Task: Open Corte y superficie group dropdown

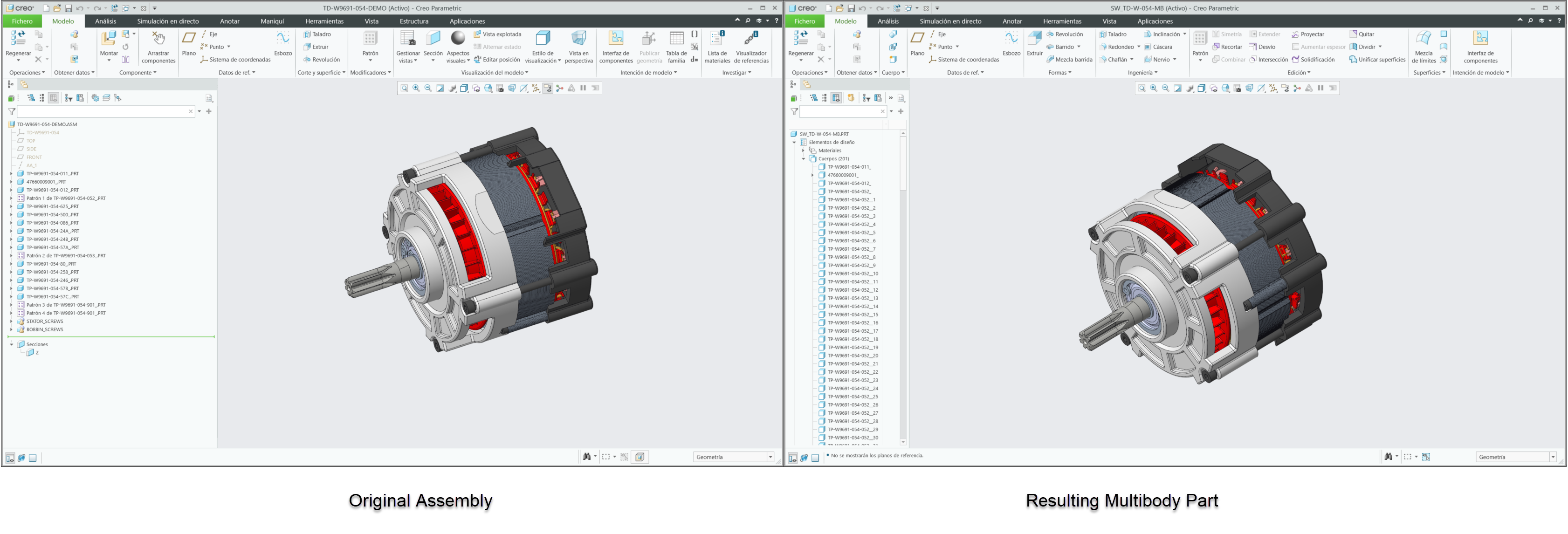Action: [x=322, y=72]
